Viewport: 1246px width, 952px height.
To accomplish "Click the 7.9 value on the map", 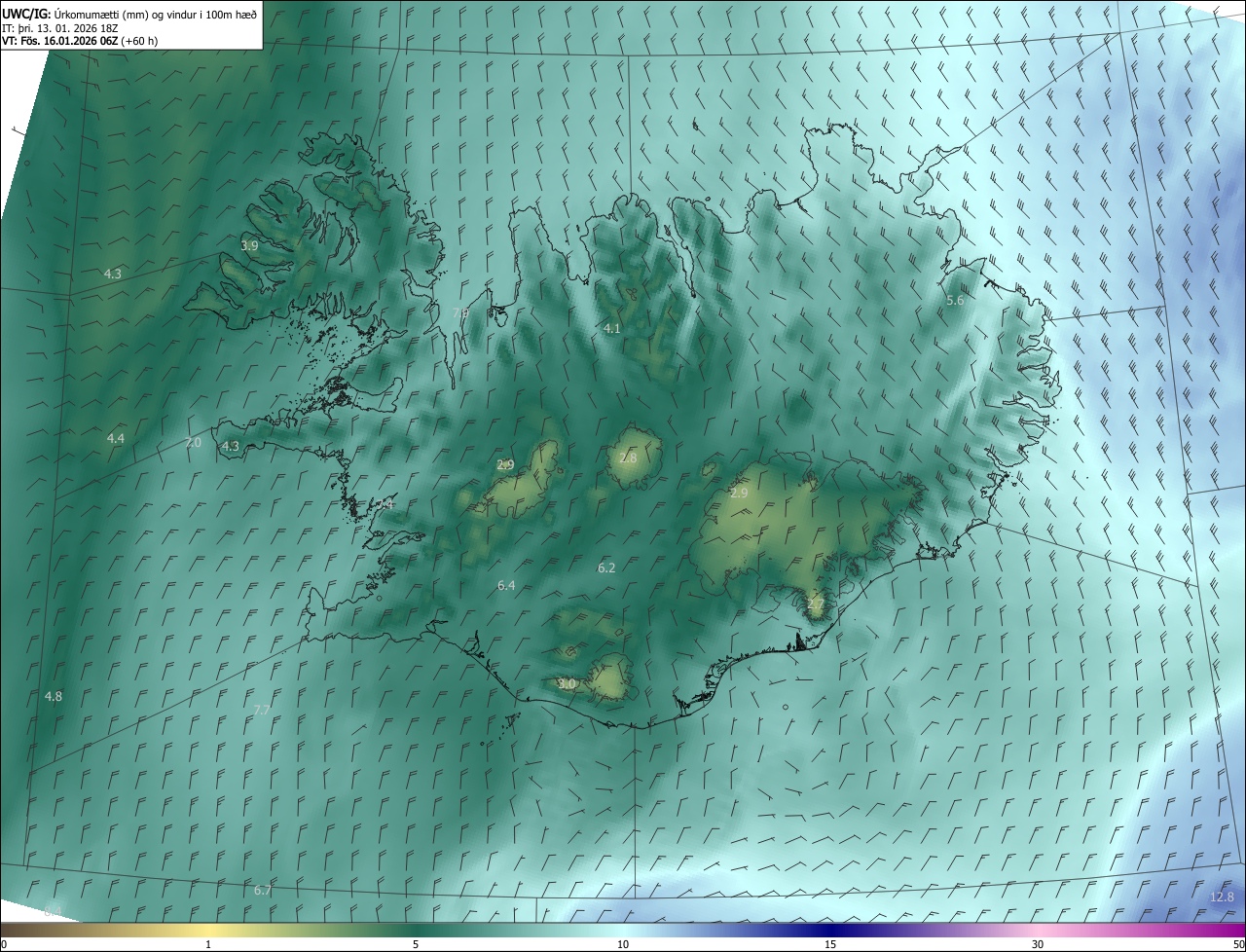I will click(461, 312).
